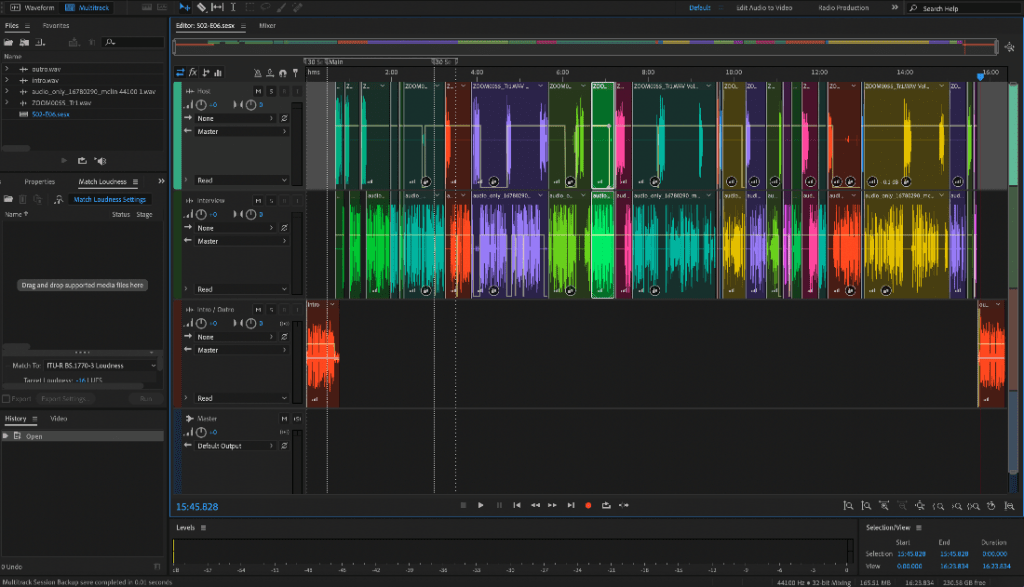
Task: Mute the Intro / Outro track
Action: [258, 309]
